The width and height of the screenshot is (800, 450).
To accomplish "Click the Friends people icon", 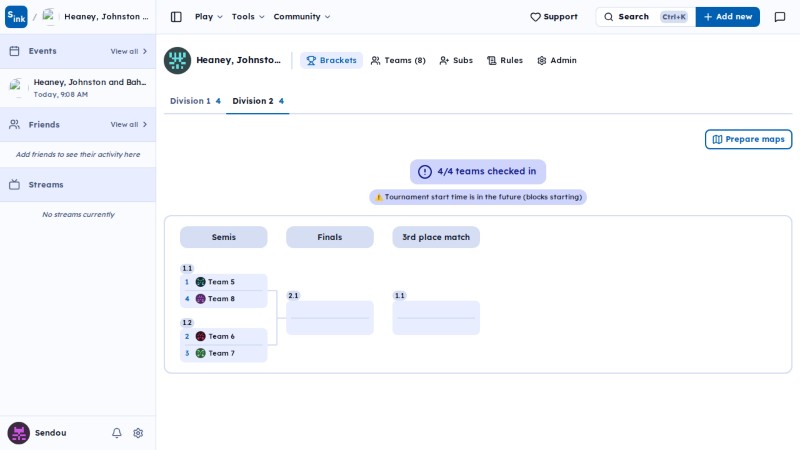I will pyautogui.click(x=14, y=124).
